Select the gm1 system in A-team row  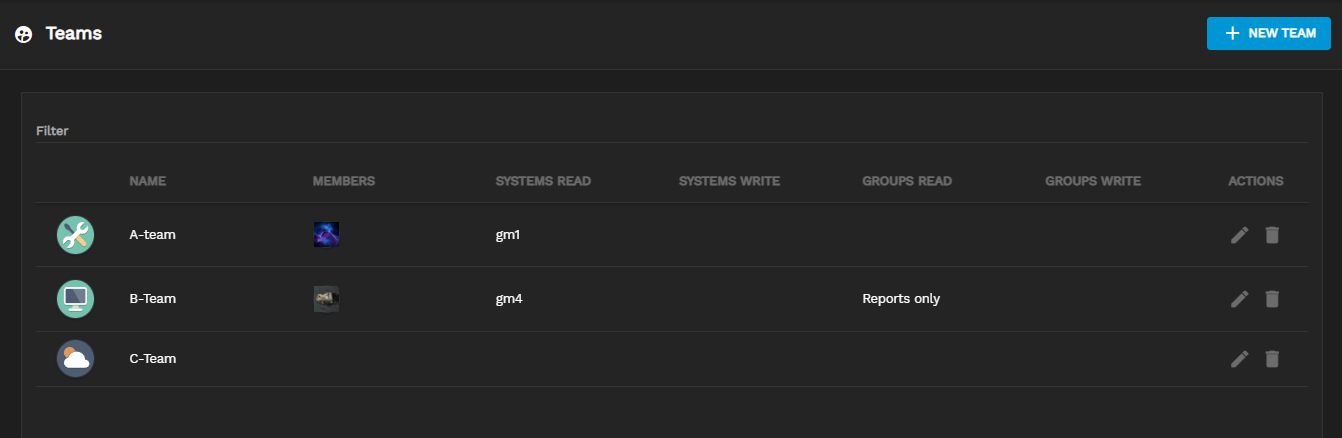(508, 235)
